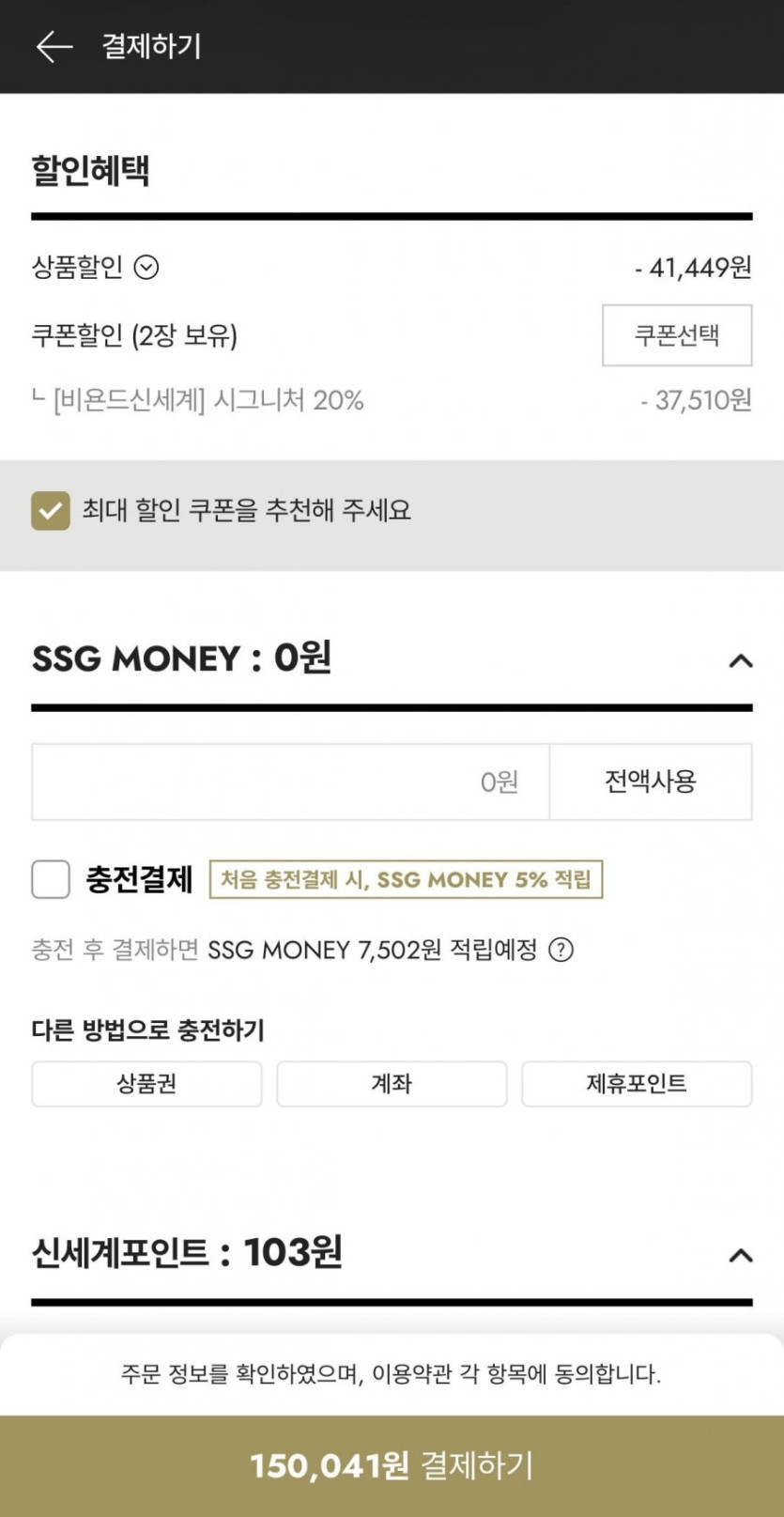Select 계좌 charging method

[392, 1084]
